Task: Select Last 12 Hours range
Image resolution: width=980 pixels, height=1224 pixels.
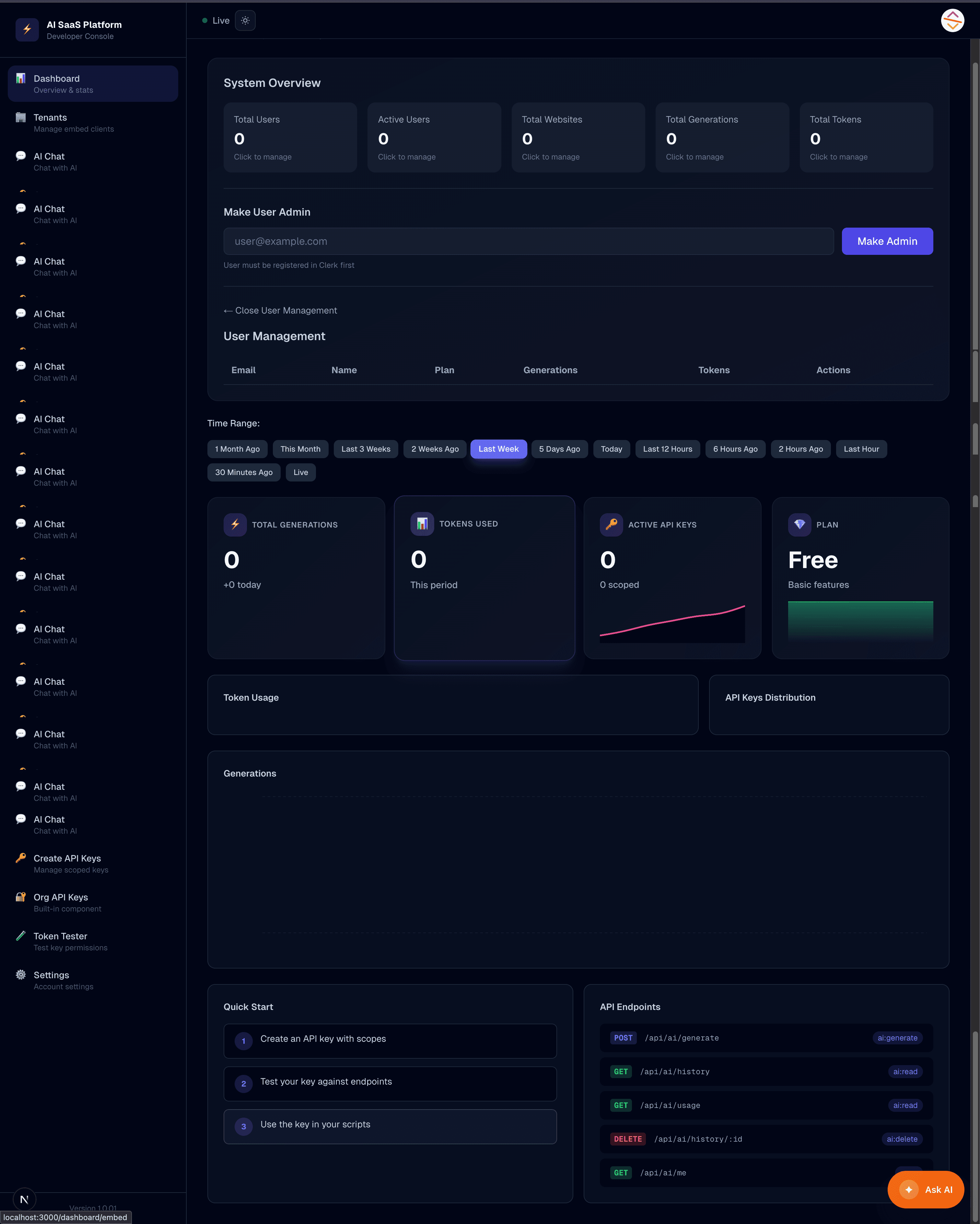Action: click(x=667, y=449)
